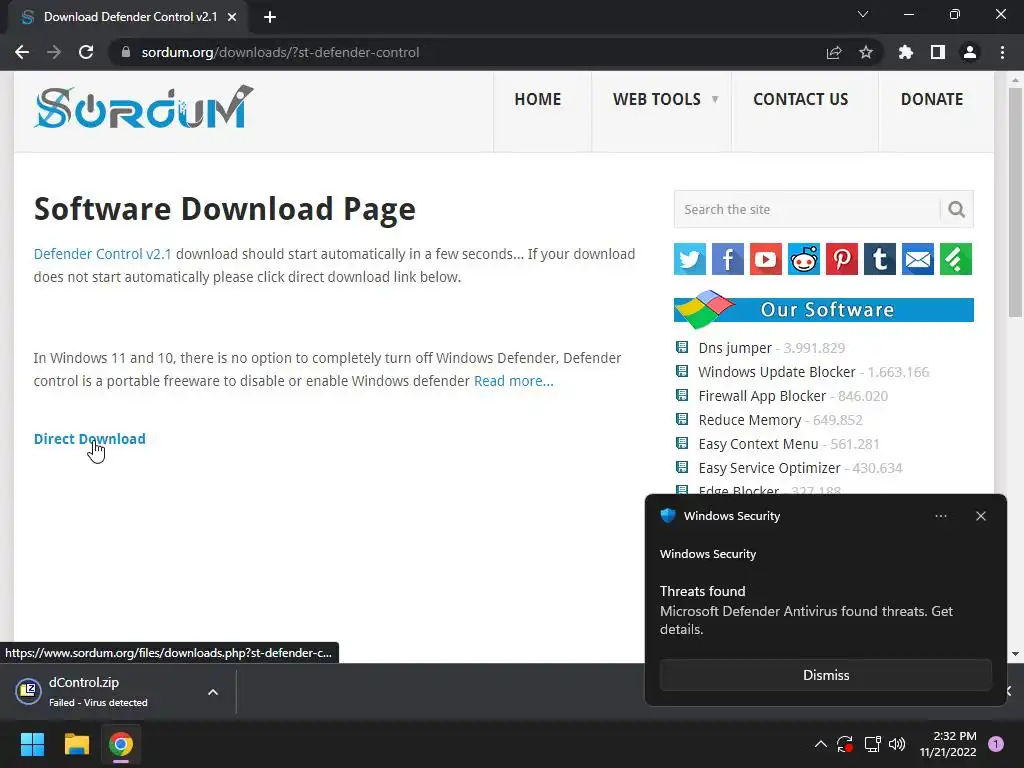Image resolution: width=1024 pixels, height=768 pixels.
Task: Open the Chrome three-dot menu
Action: coord(1002,52)
